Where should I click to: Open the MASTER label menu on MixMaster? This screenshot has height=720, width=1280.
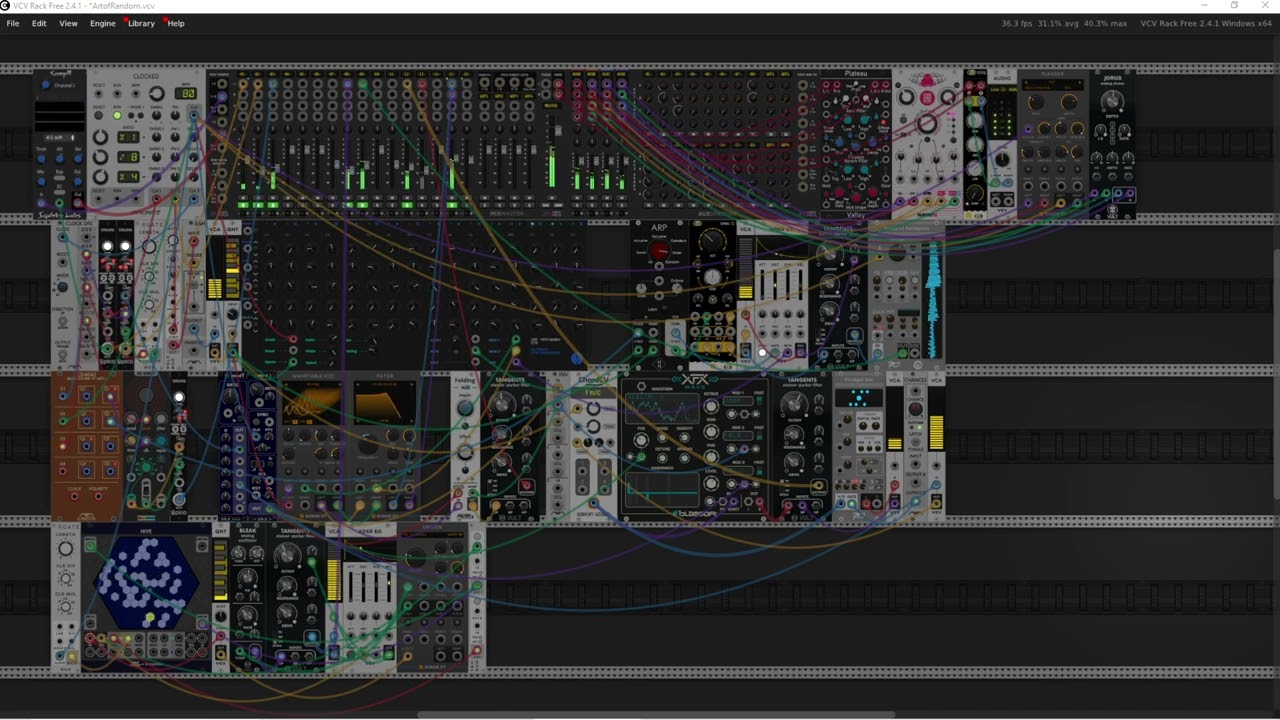pyautogui.click(x=552, y=106)
